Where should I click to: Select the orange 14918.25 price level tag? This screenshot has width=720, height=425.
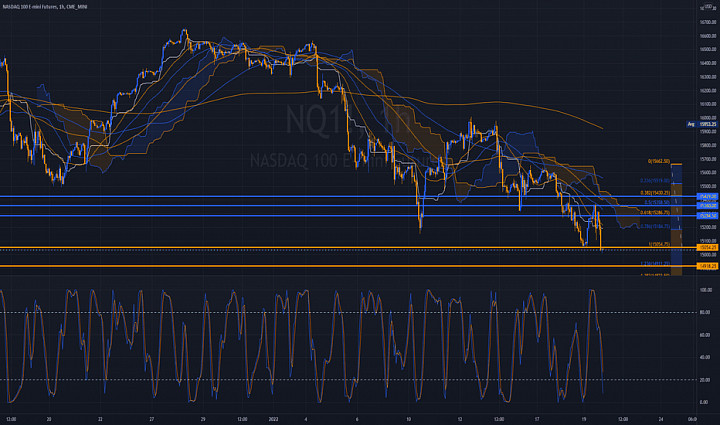pos(707,266)
